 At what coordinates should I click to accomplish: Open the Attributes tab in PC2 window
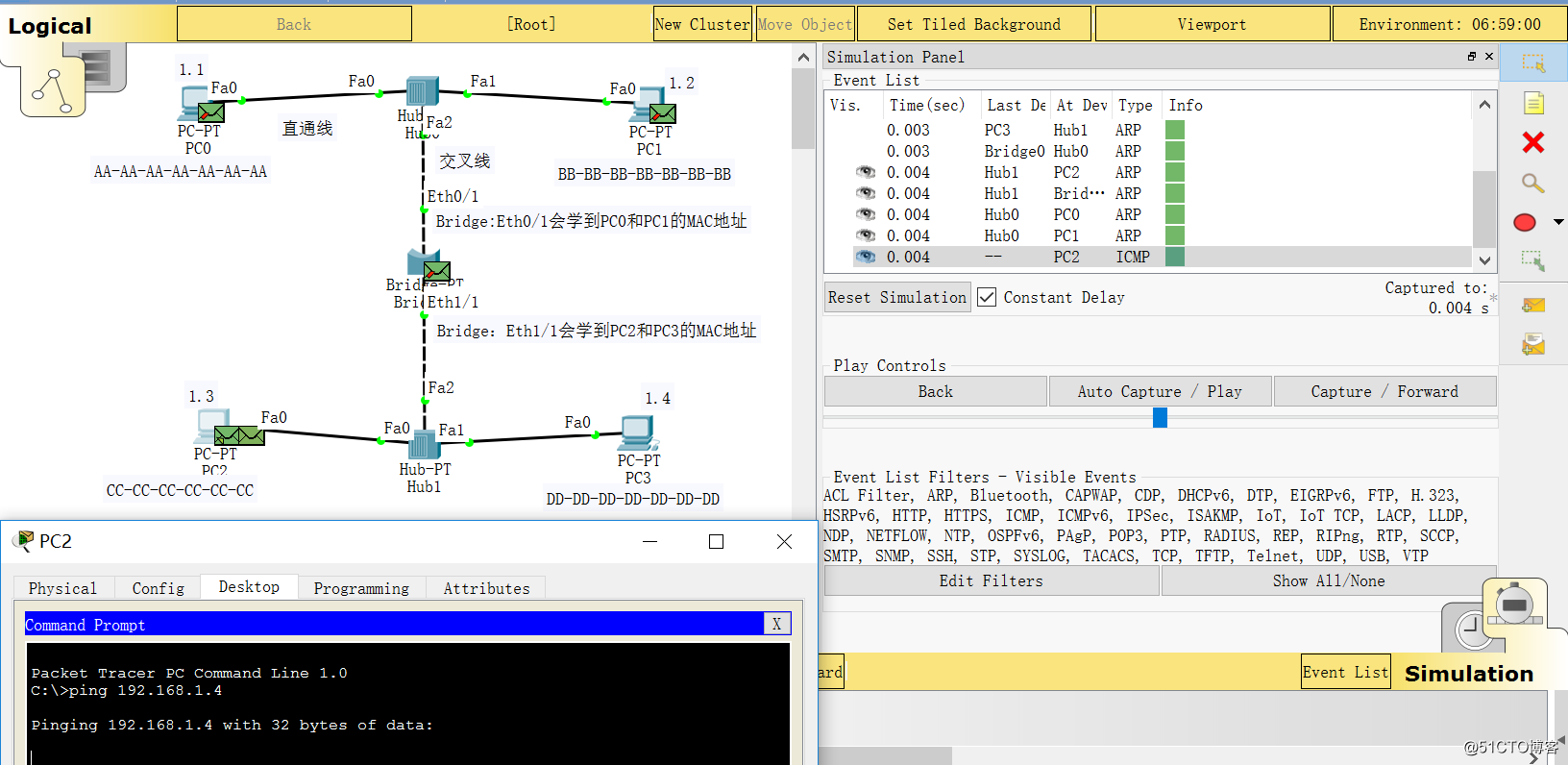(486, 588)
